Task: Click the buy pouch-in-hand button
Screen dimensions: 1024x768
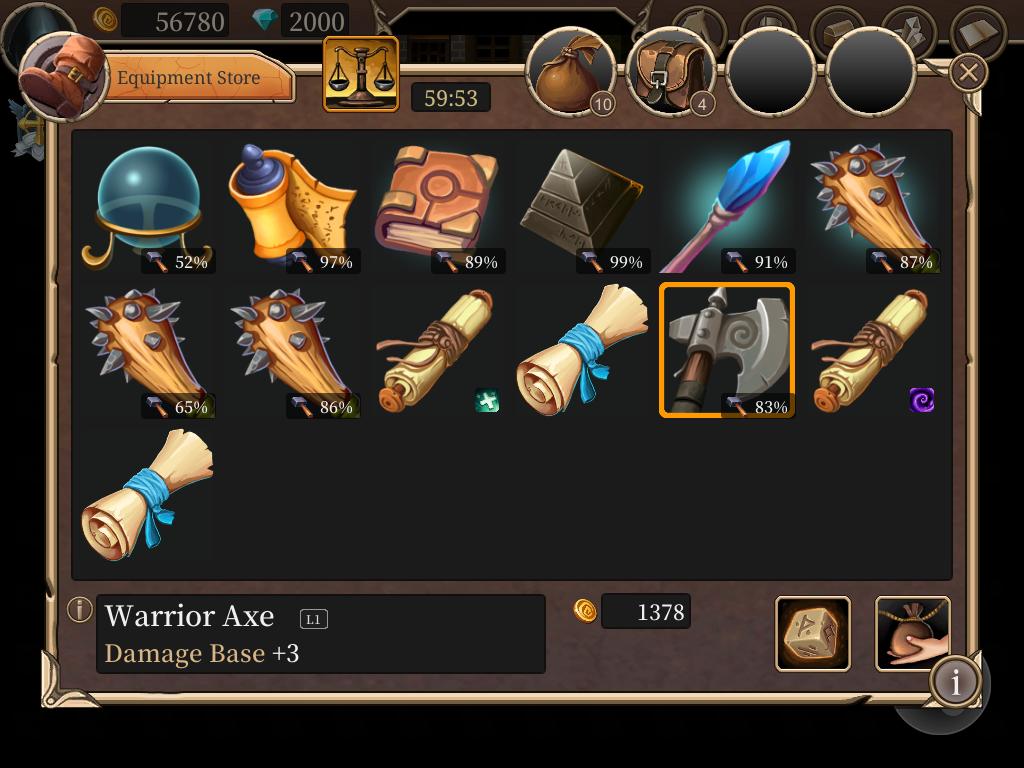Action: 912,633
